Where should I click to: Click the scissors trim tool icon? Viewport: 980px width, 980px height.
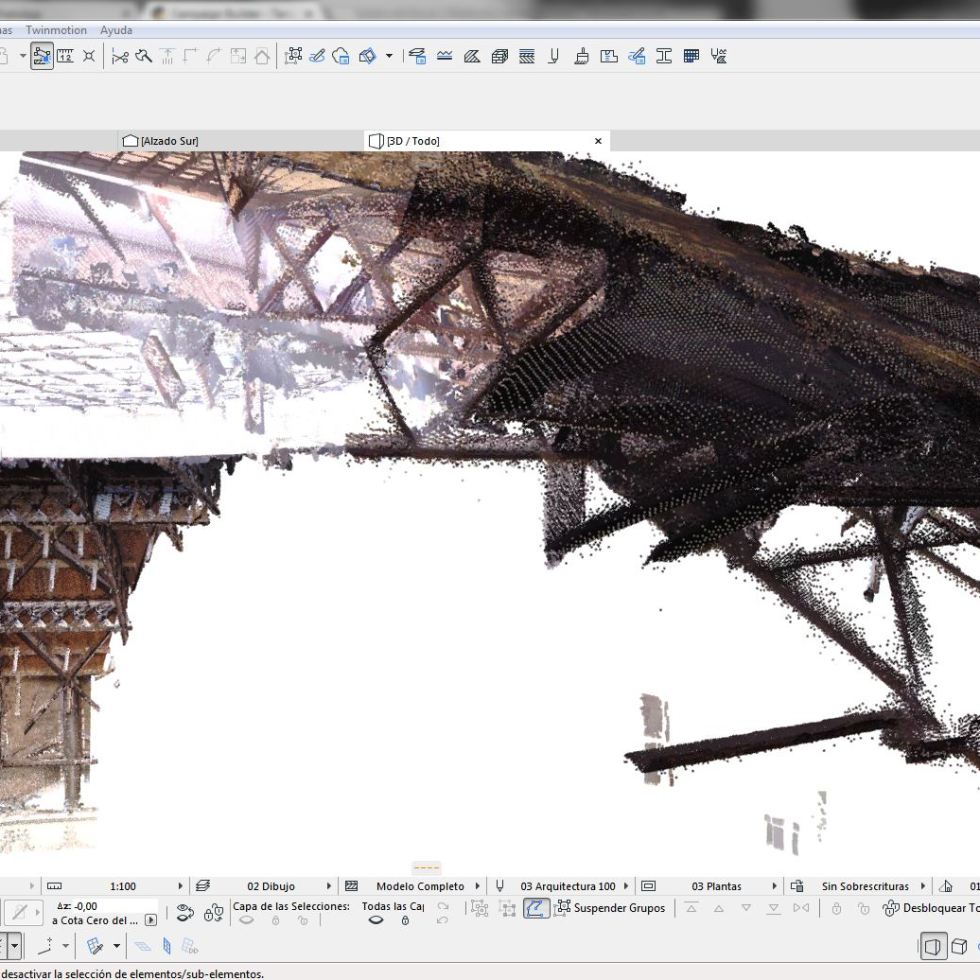pyautogui.click(x=120, y=56)
